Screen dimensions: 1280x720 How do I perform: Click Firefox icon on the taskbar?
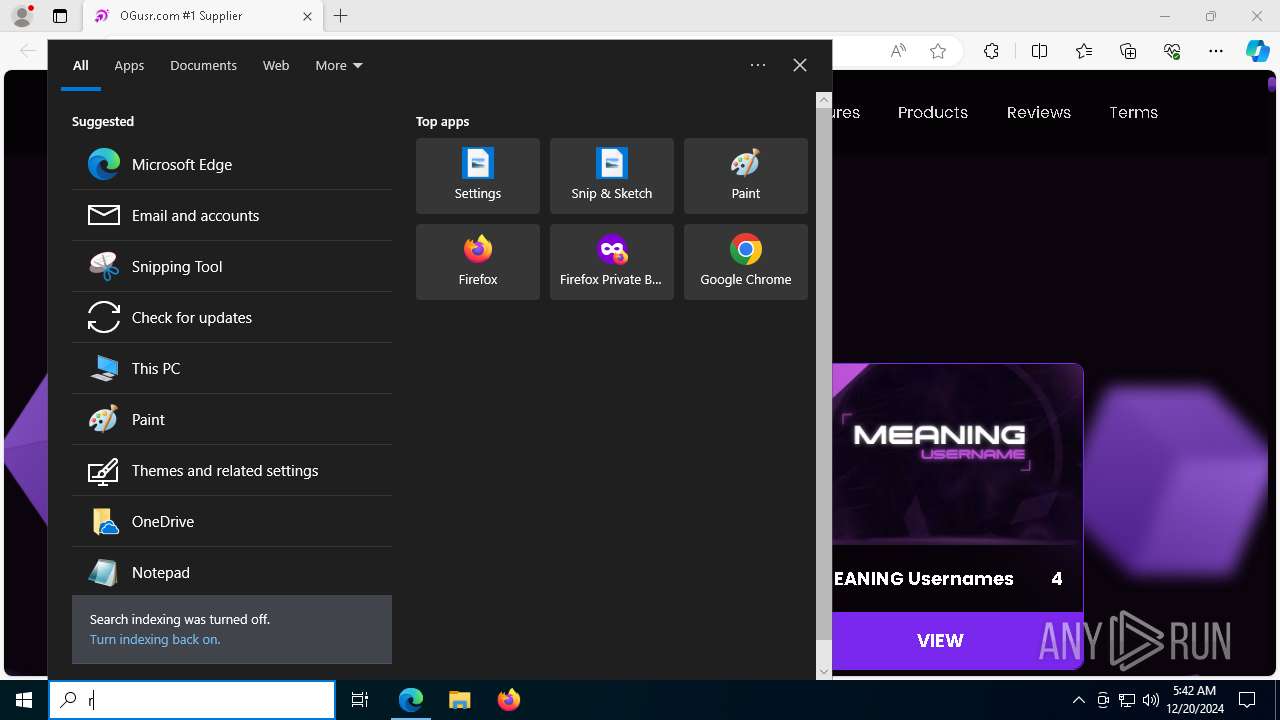click(x=509, y=700)
